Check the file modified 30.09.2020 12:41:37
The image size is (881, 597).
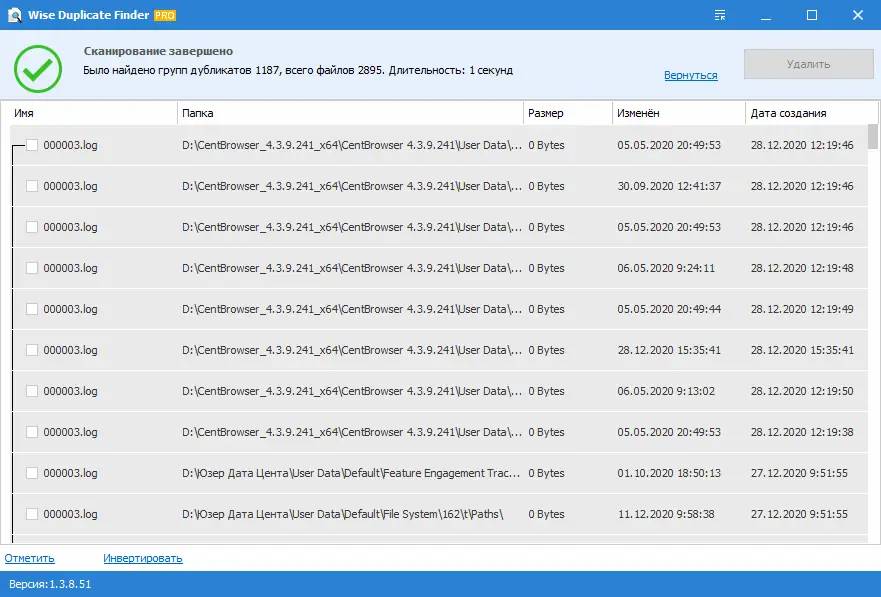tap(32, 186)
